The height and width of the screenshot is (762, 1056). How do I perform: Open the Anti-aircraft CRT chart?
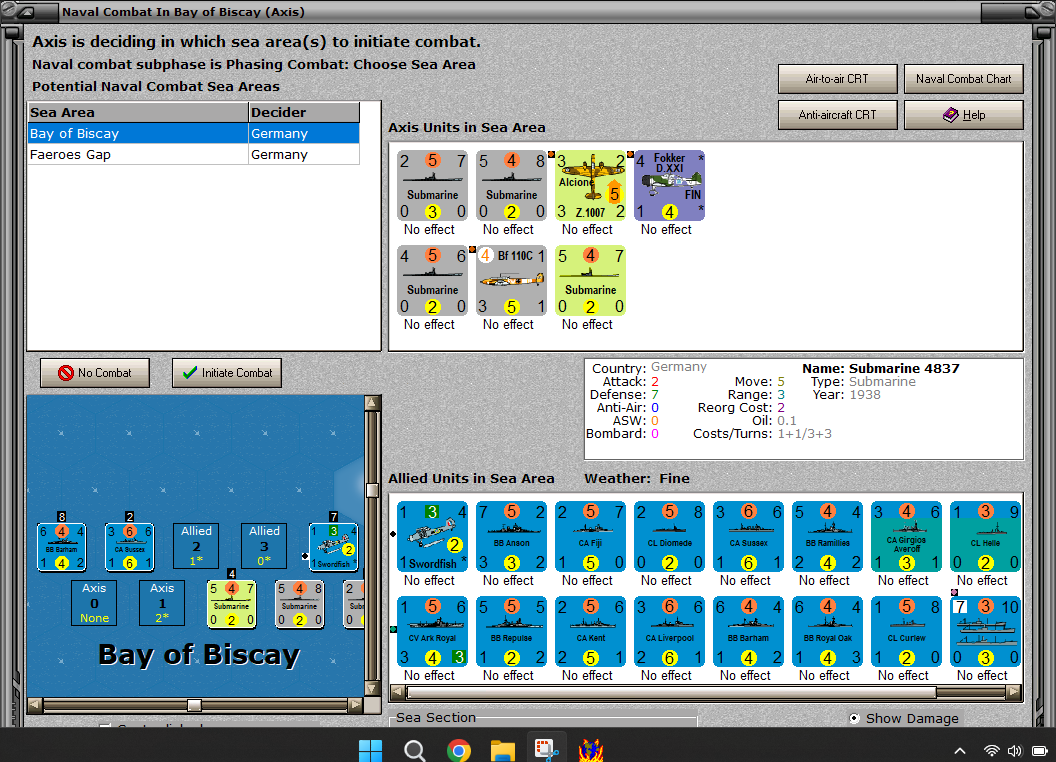[x=837, y=115]
